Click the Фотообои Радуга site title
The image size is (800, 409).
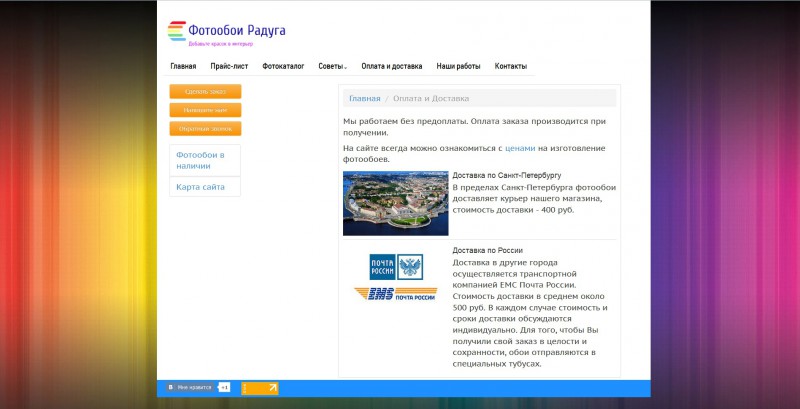(237, 30)
